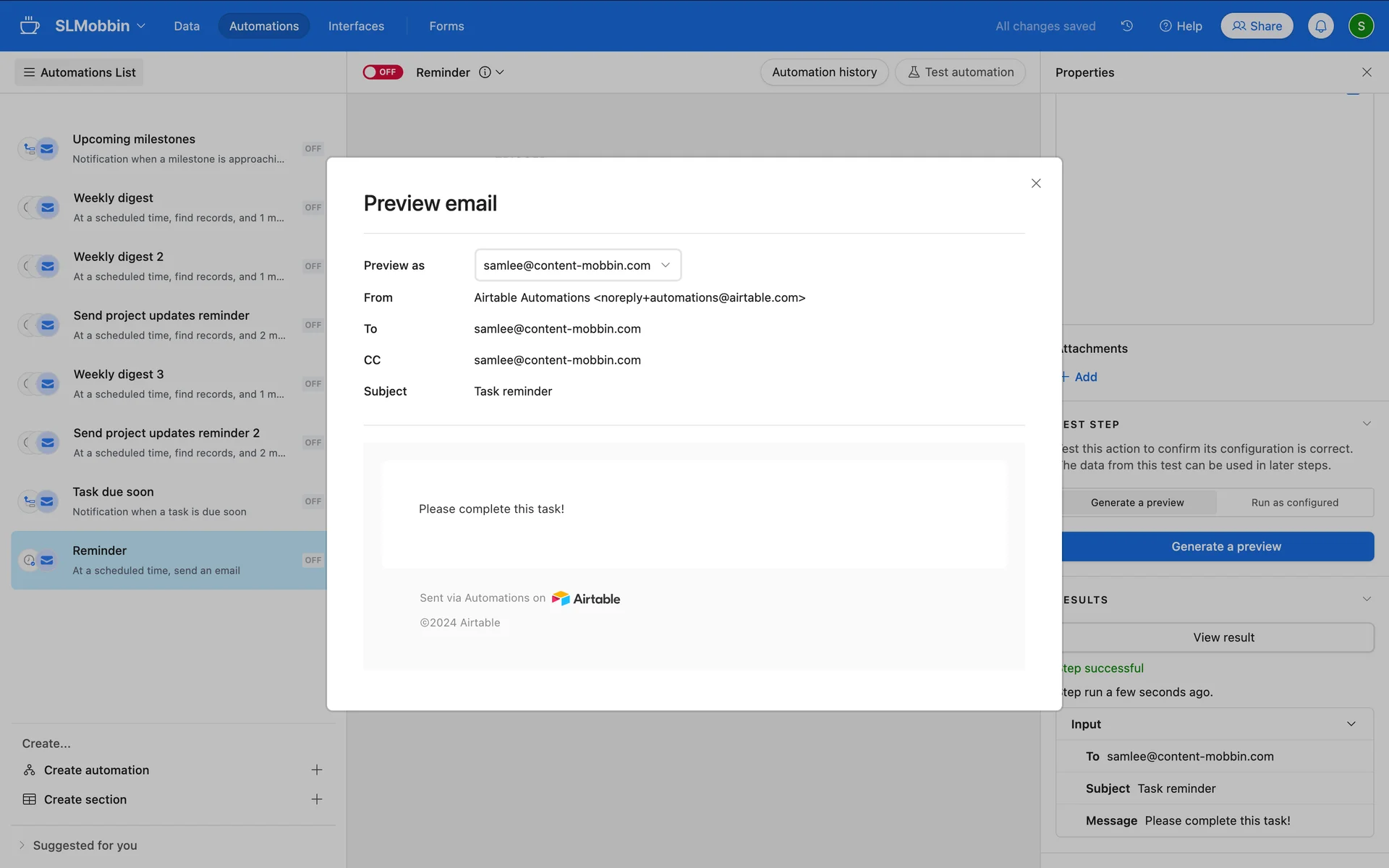Click the Reminder info icon

pyautogui.click(x=485, y=72)
